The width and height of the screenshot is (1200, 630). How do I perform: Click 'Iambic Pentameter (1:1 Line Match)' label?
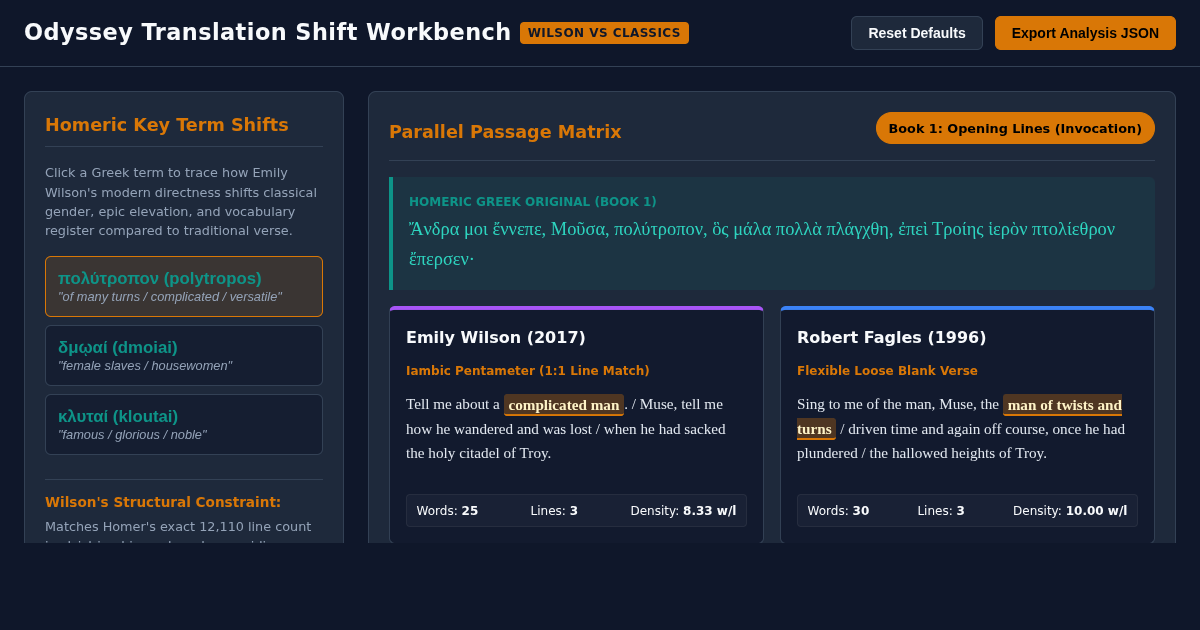[x=528, y=371]
